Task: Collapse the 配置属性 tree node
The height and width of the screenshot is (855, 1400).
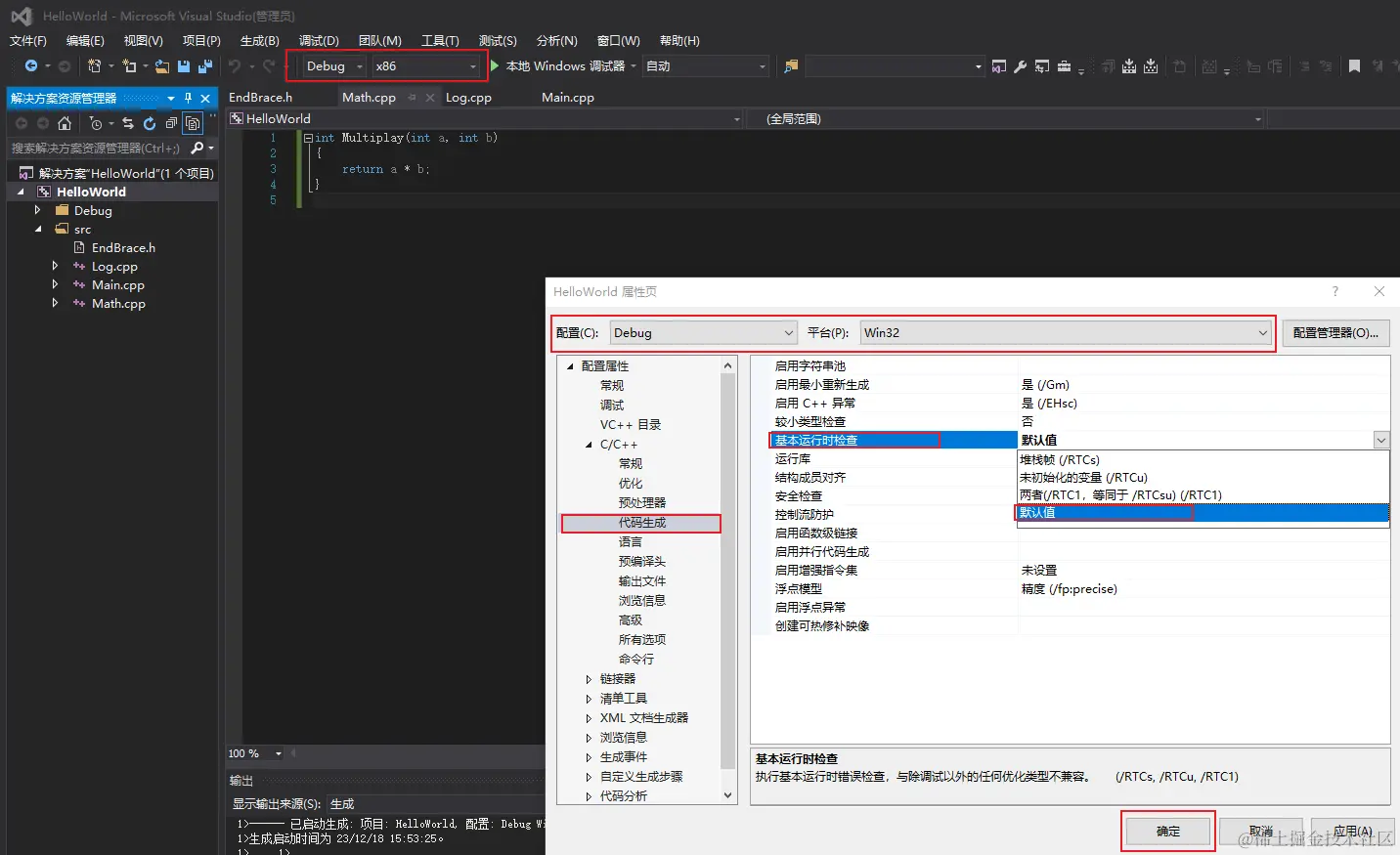Action: point(570,366)
